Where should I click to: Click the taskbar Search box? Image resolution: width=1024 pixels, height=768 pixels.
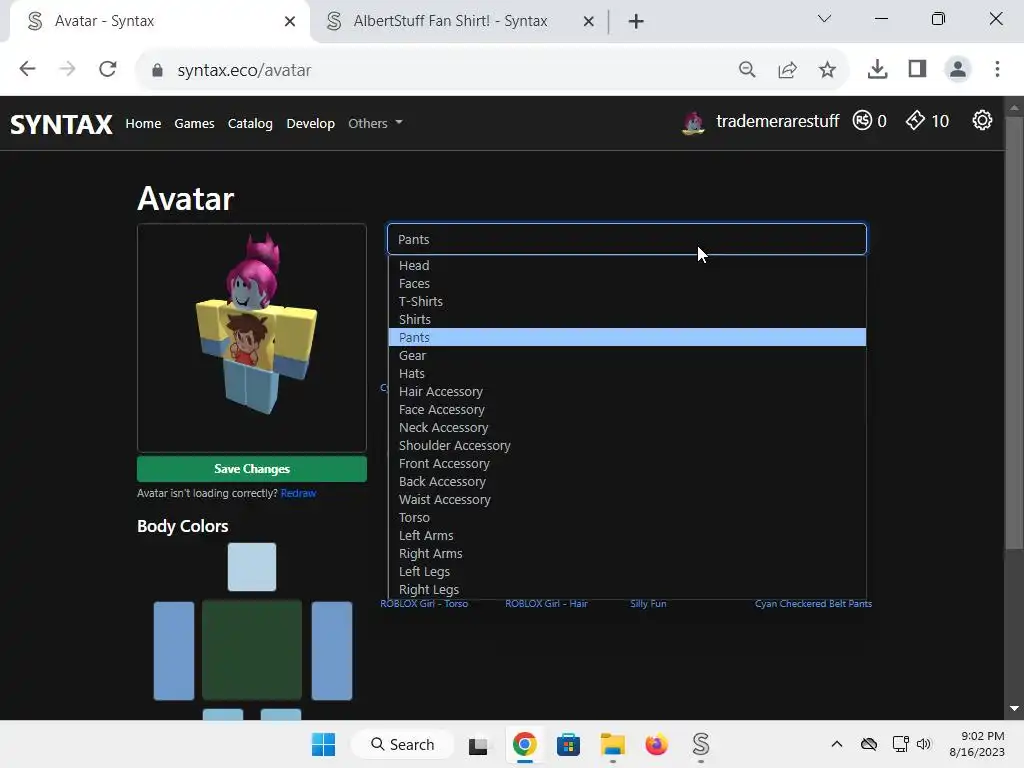coord(402,744)
